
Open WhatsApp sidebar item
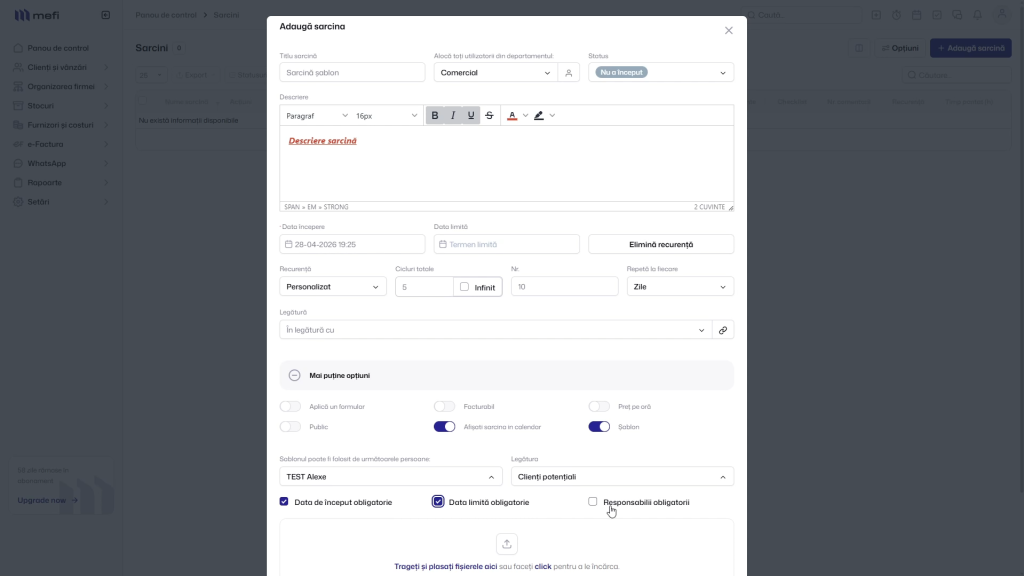click(59, 163)
